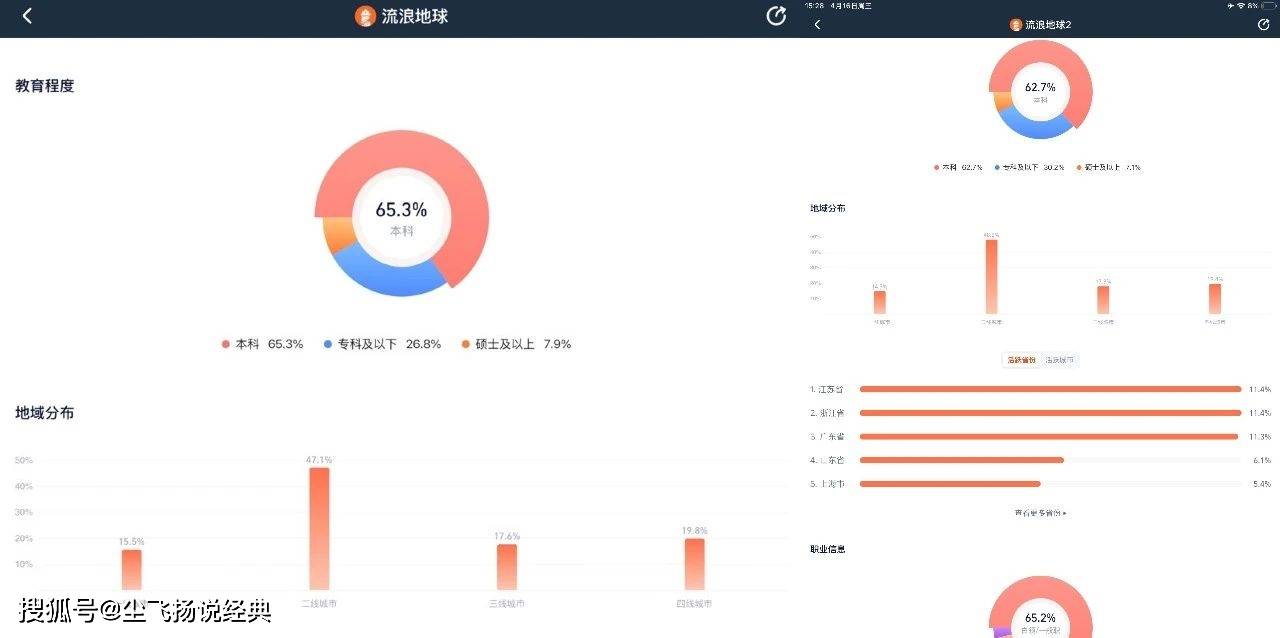Click the 地域分布 heading in the 流浪地球2 panel
1280x638 pixels.
click(828, 208)
